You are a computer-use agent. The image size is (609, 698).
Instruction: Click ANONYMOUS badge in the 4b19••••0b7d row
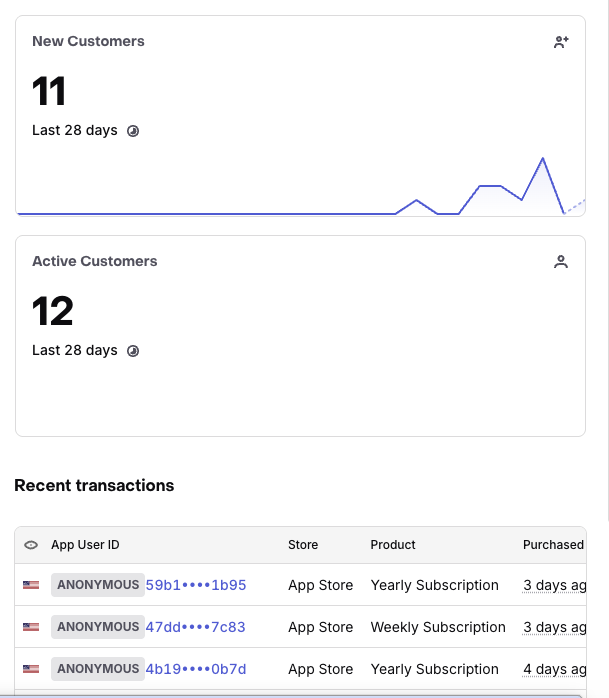coord(98,669)
